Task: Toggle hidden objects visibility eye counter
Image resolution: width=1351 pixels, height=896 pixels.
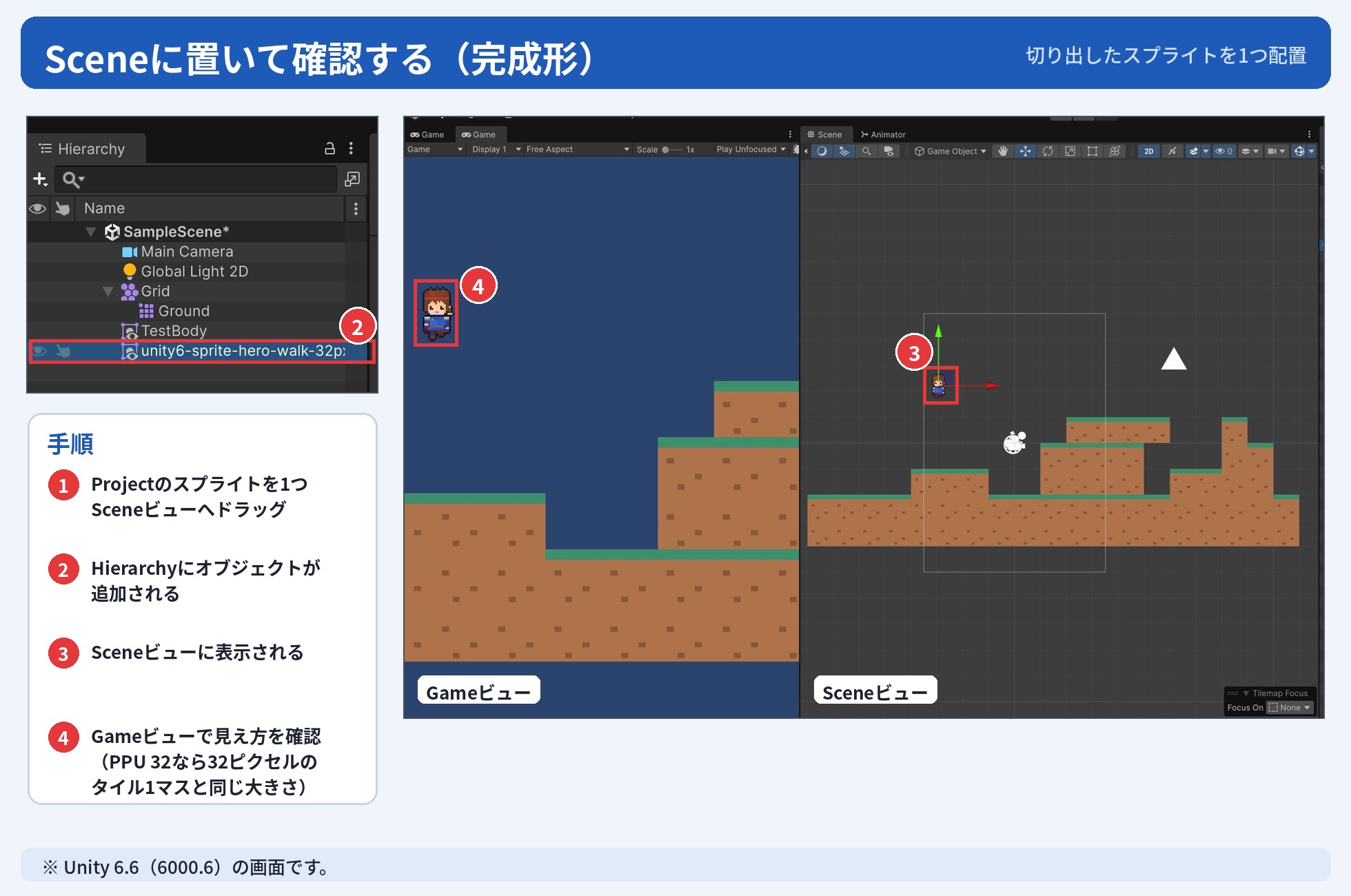Action: point(1223,151)
